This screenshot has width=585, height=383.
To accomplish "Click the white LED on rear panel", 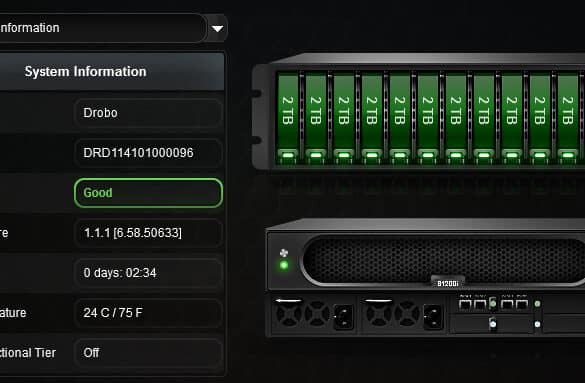I will tap(537, 324).
